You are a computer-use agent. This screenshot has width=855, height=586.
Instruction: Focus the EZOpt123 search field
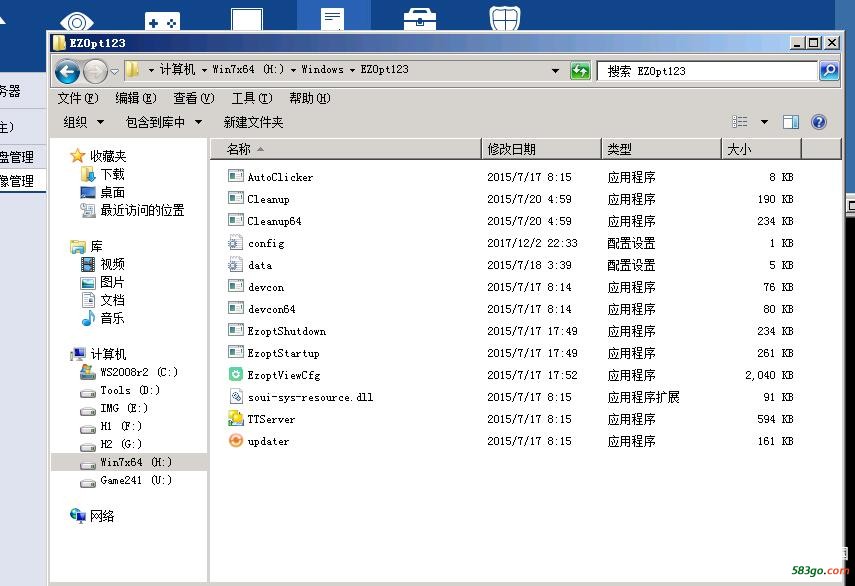pyautogui.click(x=708, y=71)
